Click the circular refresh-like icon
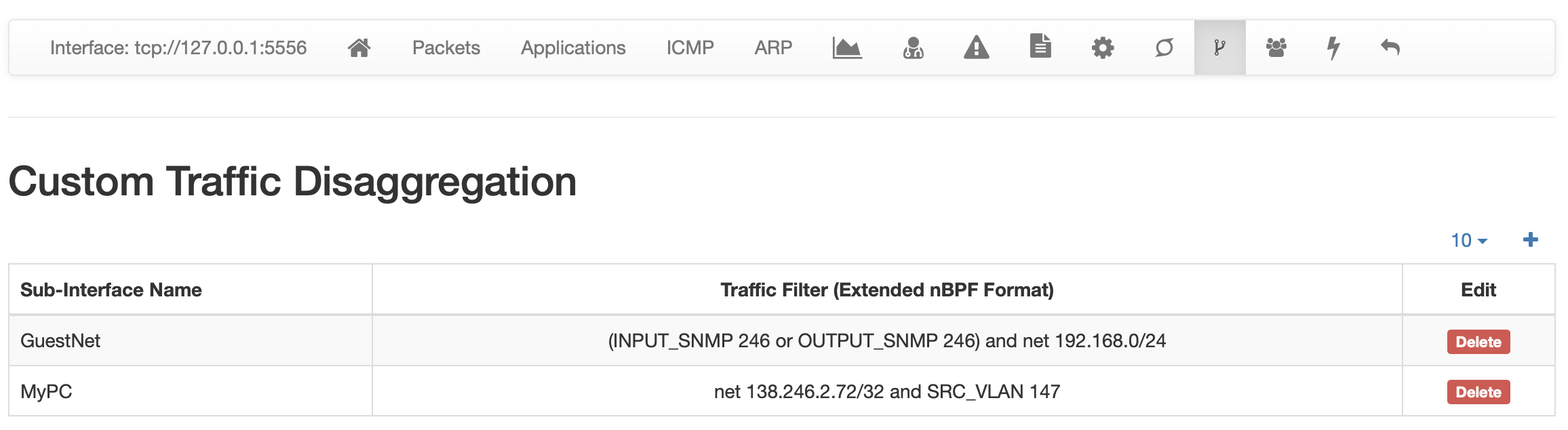 [x=1164, y=47]
